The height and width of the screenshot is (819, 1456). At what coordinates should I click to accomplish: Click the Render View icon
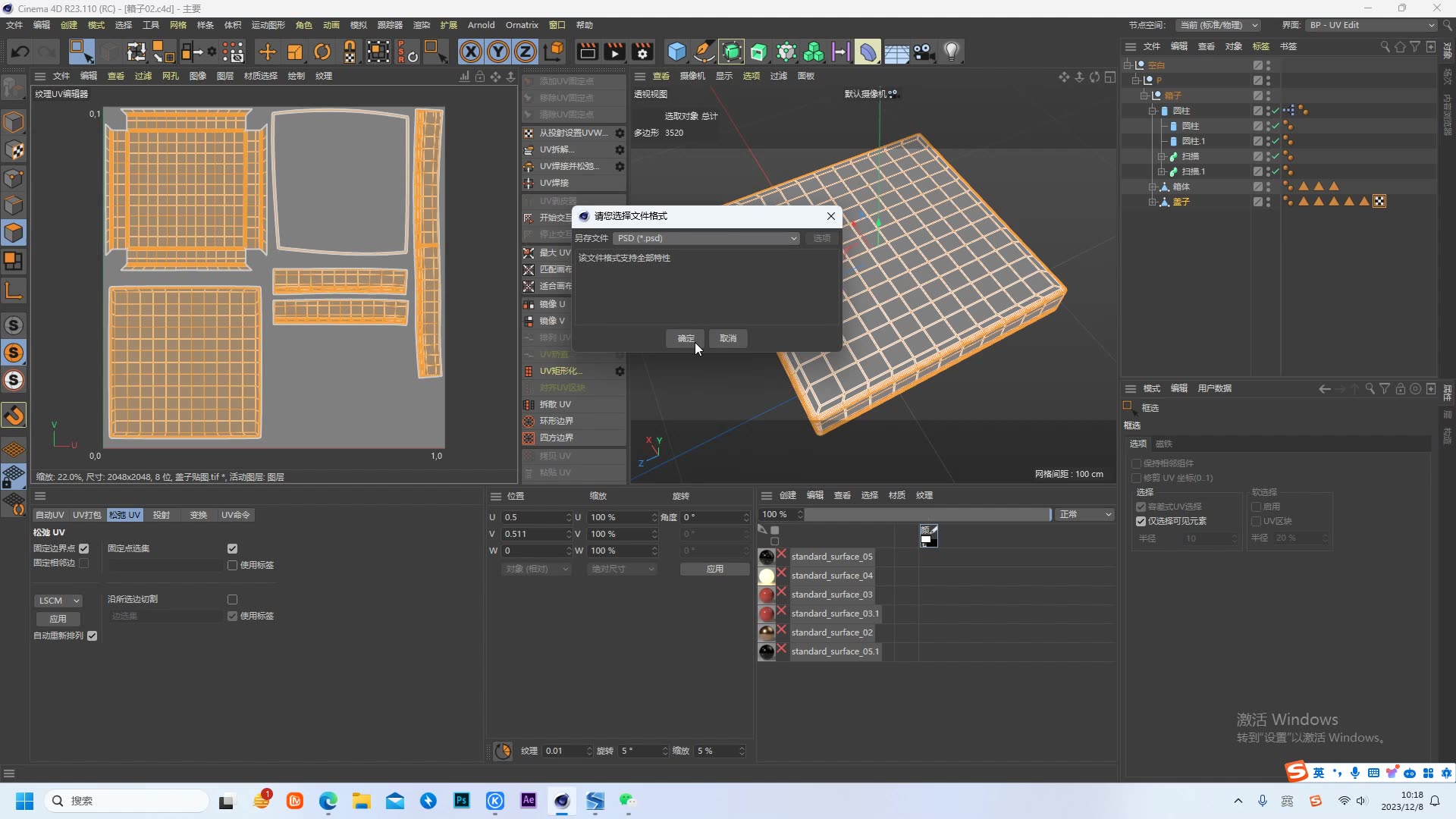pyautogui.click(x=588, y=51)
